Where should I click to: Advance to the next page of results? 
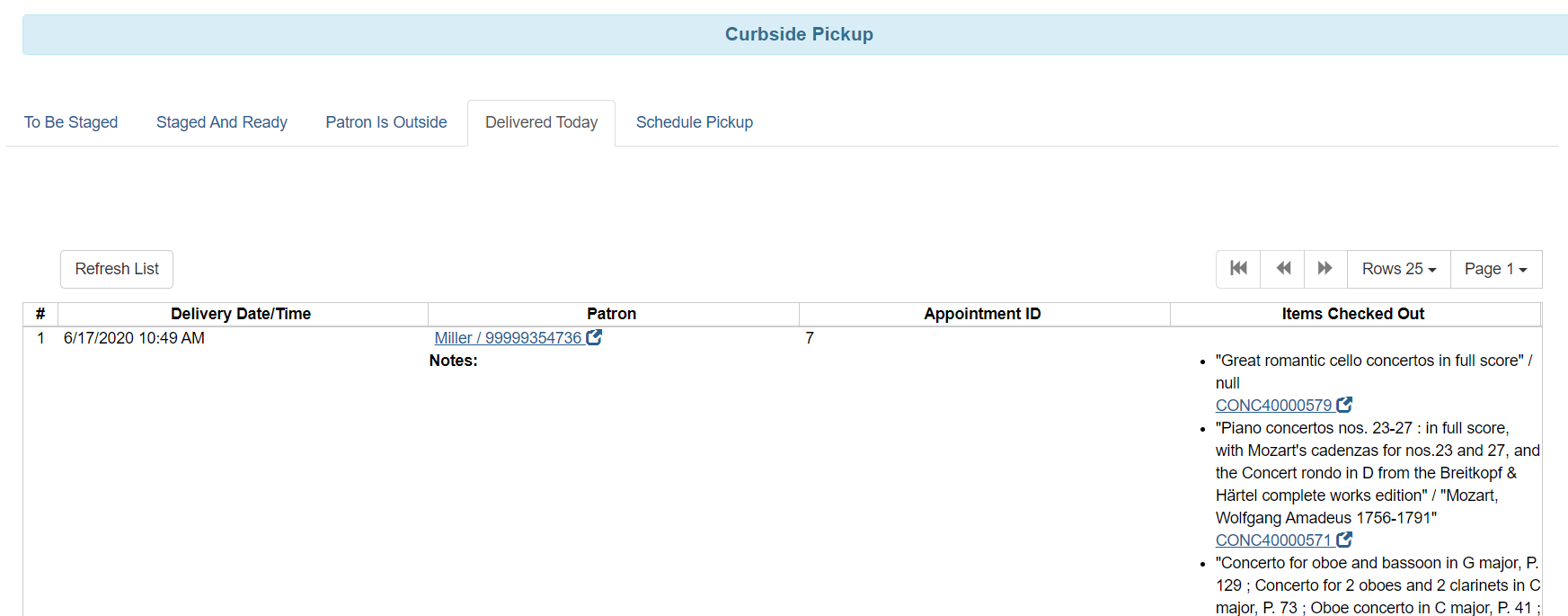[x=1324, y=269]
